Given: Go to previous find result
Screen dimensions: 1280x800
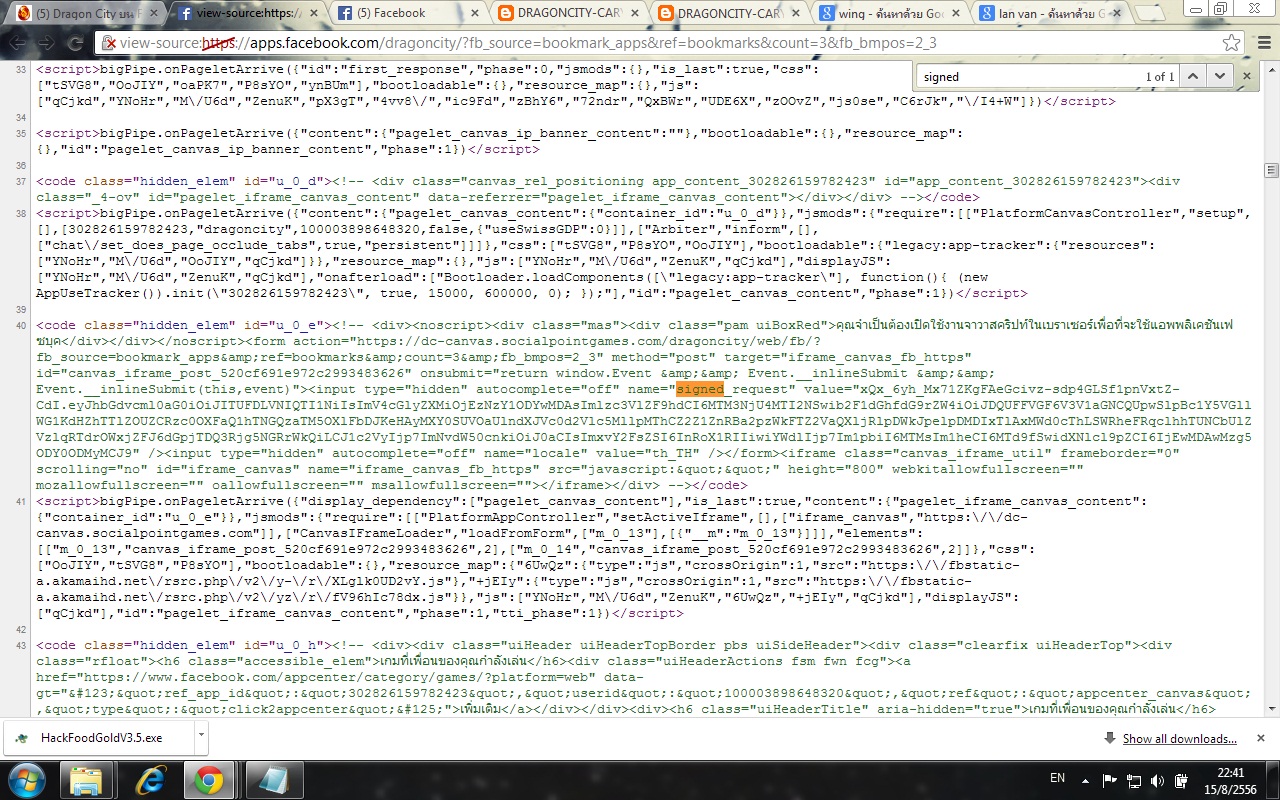Looking at the screenshot, I should point(1192,76).
